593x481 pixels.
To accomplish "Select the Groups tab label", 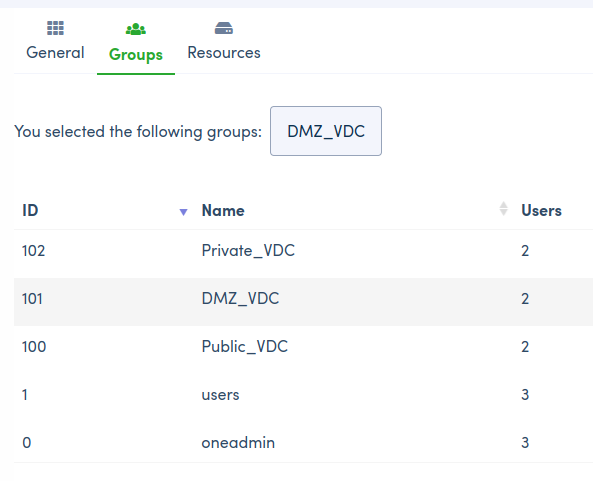I will (136, 54).
